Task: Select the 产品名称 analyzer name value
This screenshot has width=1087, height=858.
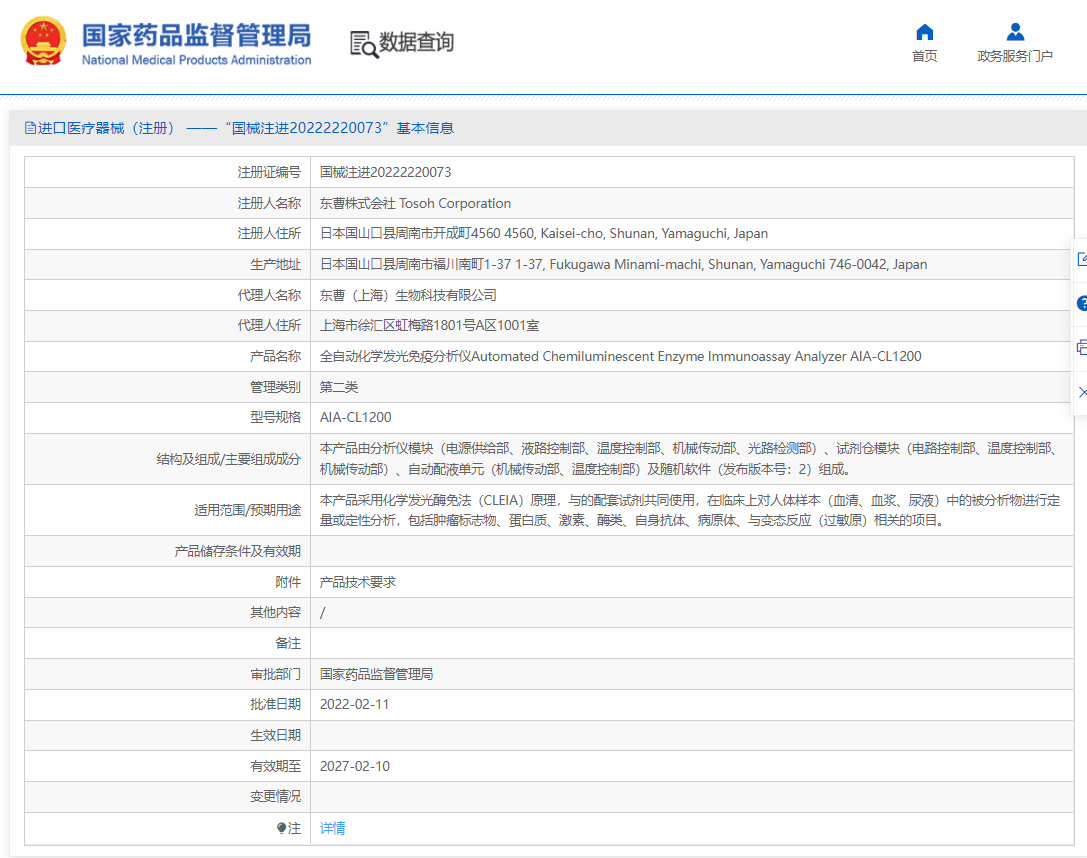Action: pyautogui.click(x=620, y=356)
